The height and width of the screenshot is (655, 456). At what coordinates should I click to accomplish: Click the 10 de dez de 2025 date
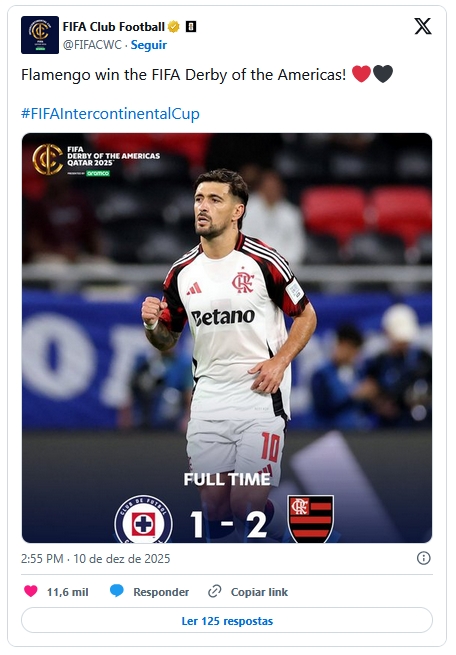122,559
